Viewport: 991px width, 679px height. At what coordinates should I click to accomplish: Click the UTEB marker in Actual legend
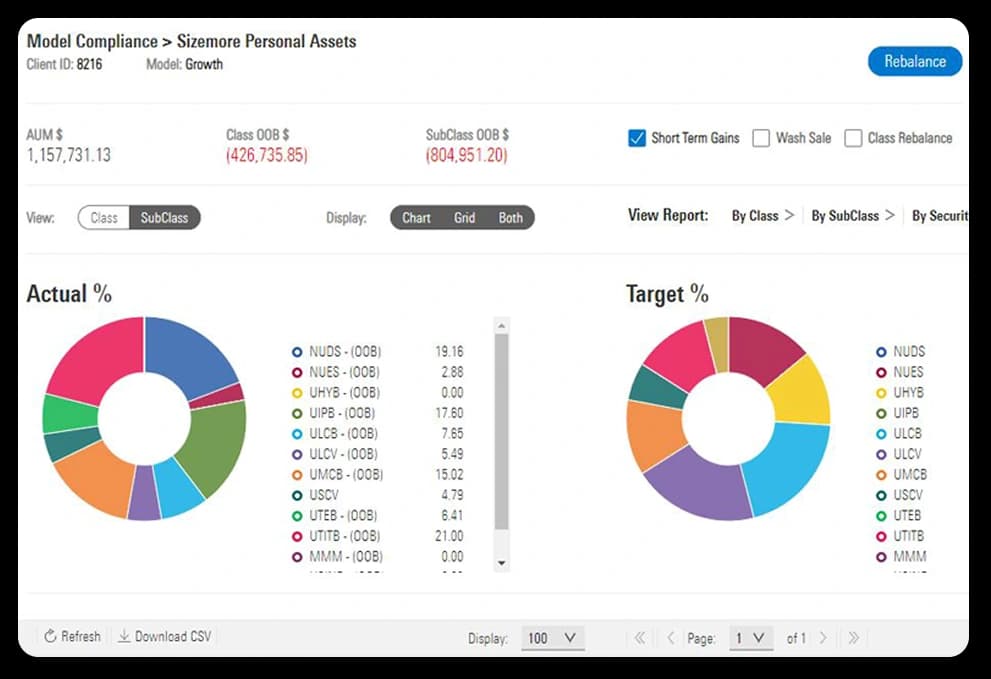point(297,516)
